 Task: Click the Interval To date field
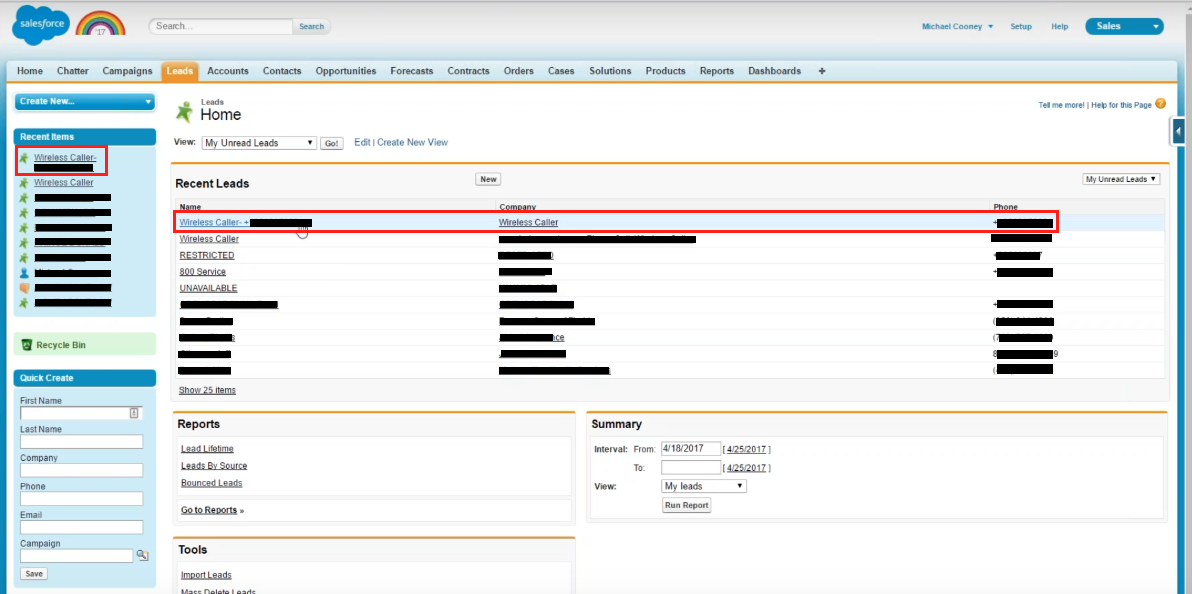(690, 467)
